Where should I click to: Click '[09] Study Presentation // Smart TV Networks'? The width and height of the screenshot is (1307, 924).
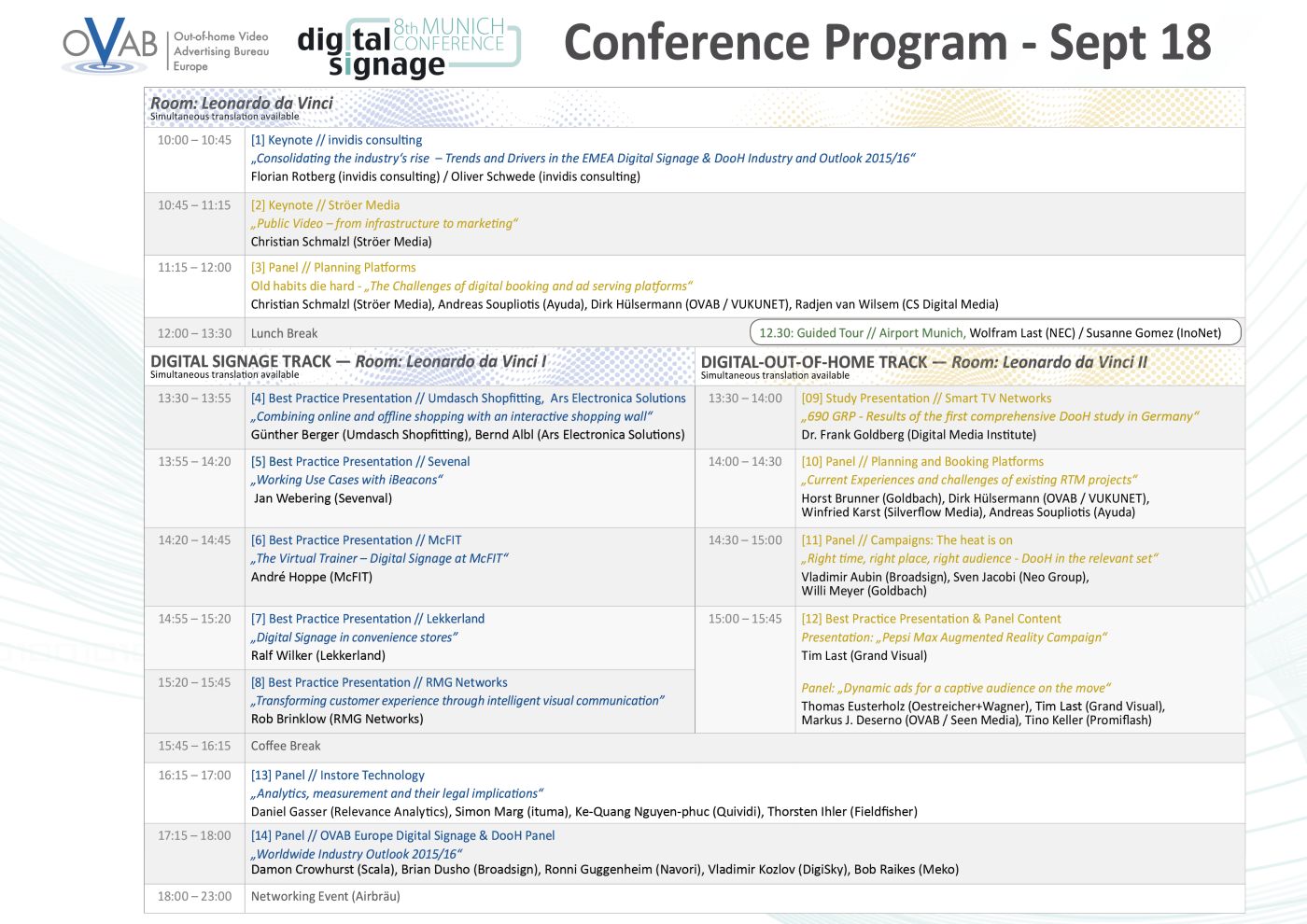[x=926, y=398]
